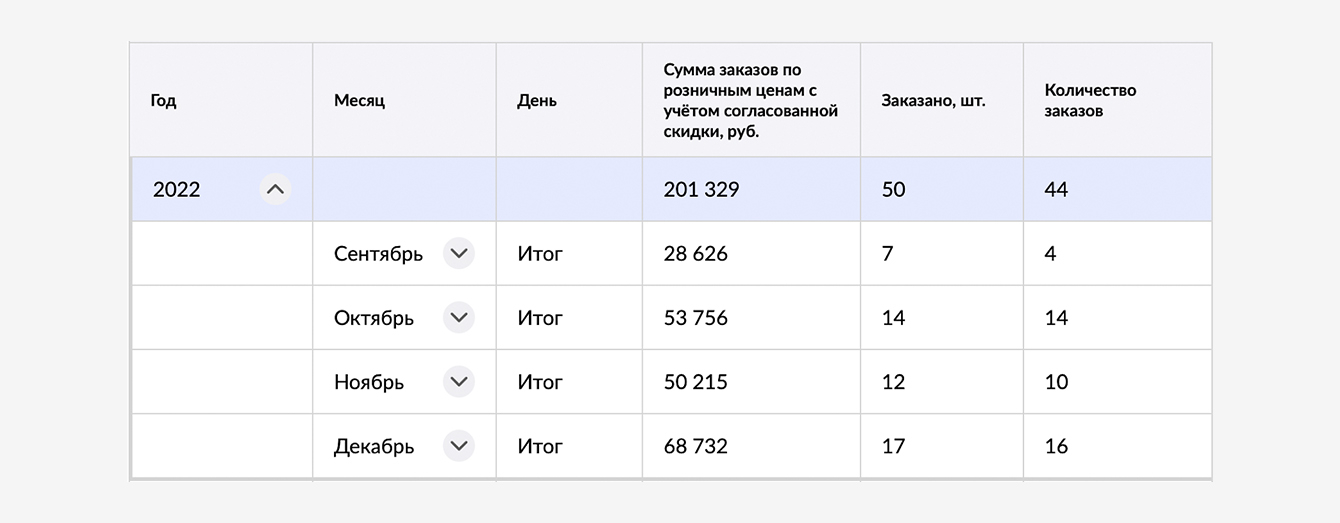Click the Итог cell in Сентябрь row

pyautogui.click(x=540, y=254)
